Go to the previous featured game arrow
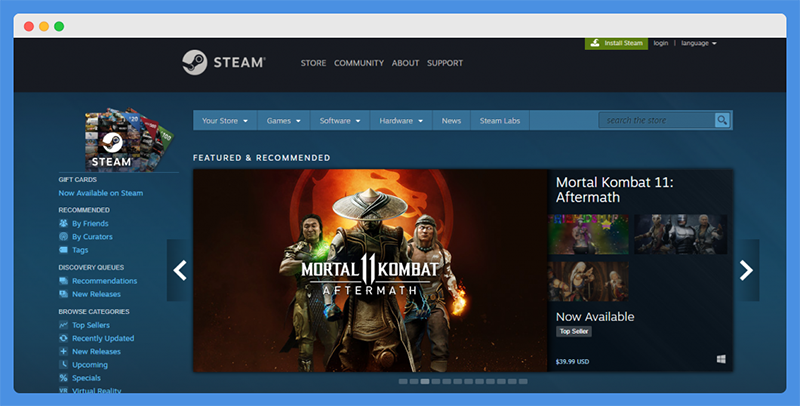The height and width of the screenshot is (406, 800). (180, 270)
